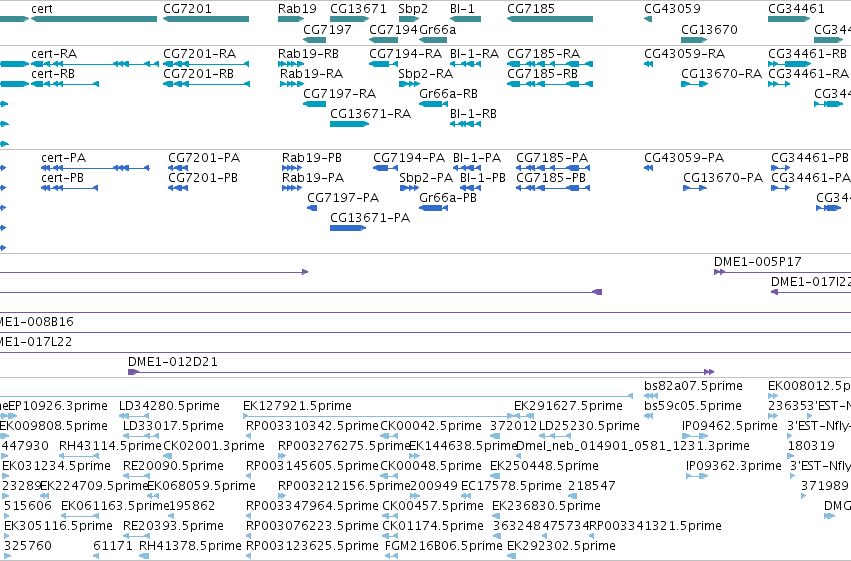Click the IP09462.5prime EST
The height and width of the screenshot is (561, 851).
click(x=695, y=436)
